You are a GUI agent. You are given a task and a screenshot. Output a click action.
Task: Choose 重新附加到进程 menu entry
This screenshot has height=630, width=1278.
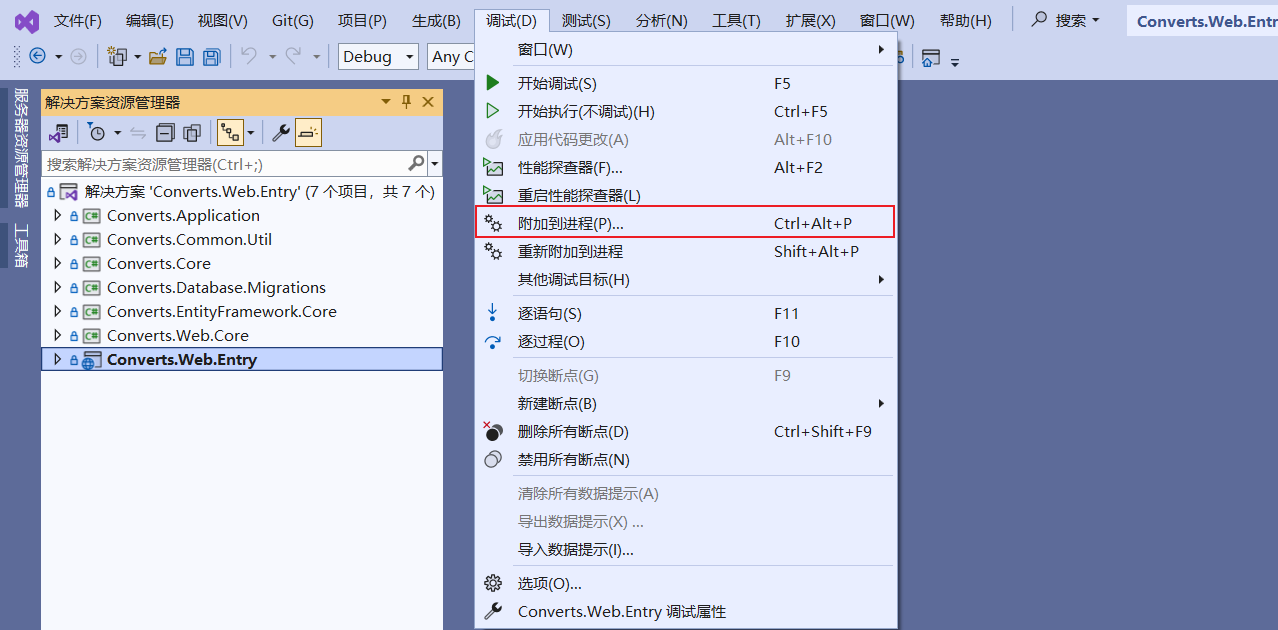coord(686,251)
